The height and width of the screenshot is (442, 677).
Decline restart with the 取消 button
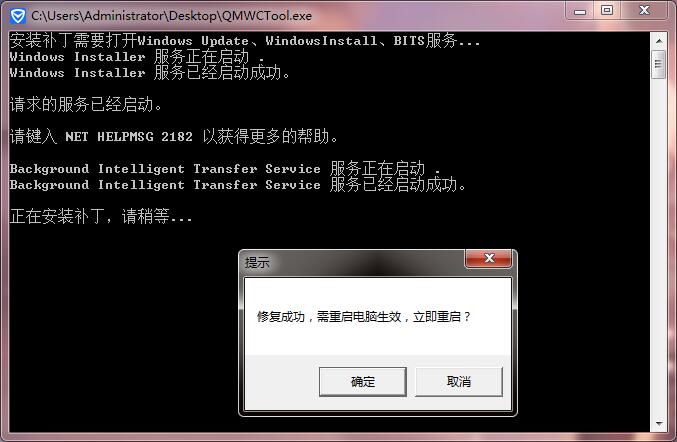coord(459,382)
